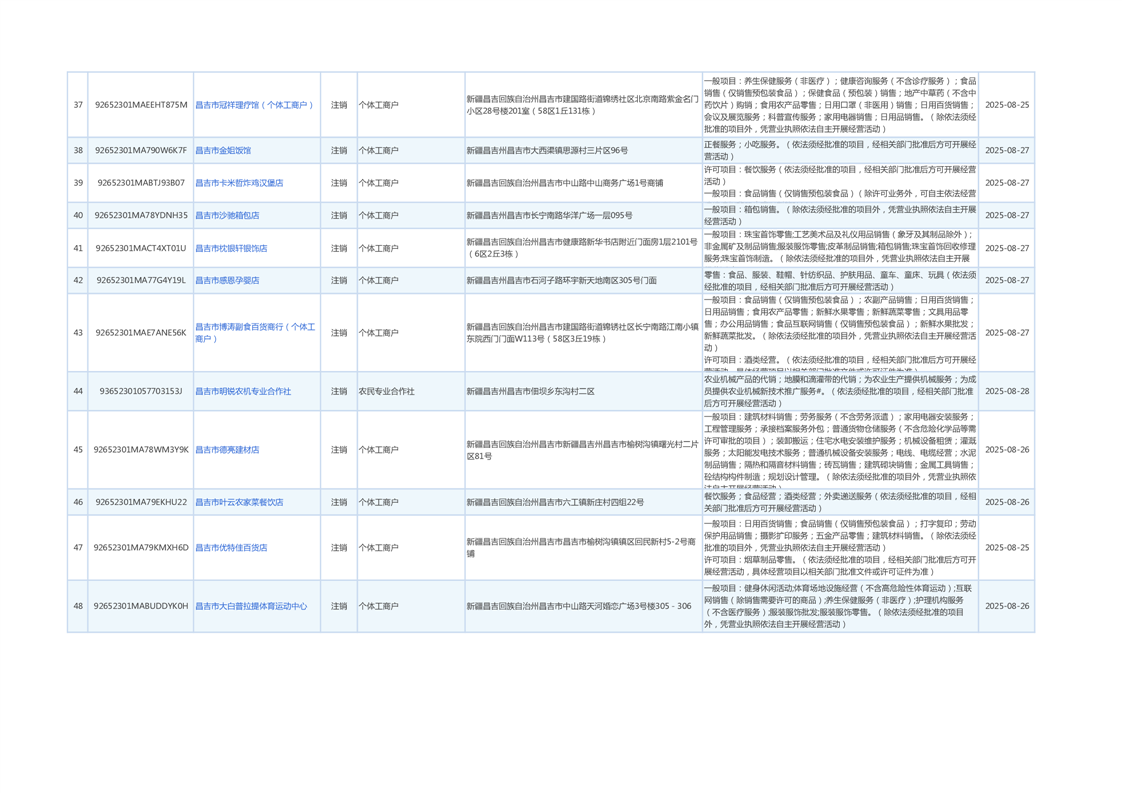Select code 92652301MA77G4Y19L
The height and width of the screenshot is (793, 1122).
[x=141, y=281]
